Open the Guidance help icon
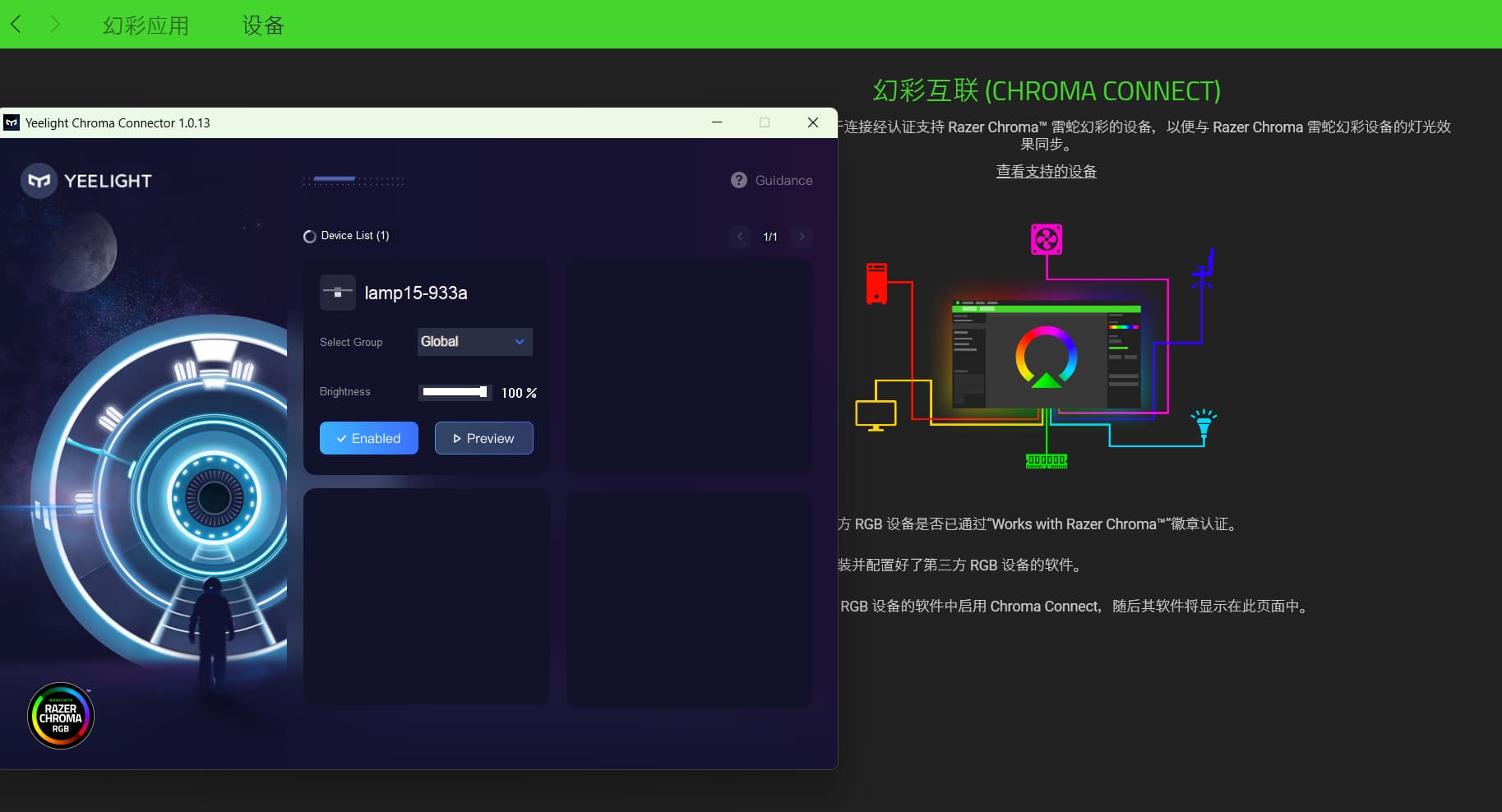This screenshot has height=812, width=1502. [x=738, y=180]
